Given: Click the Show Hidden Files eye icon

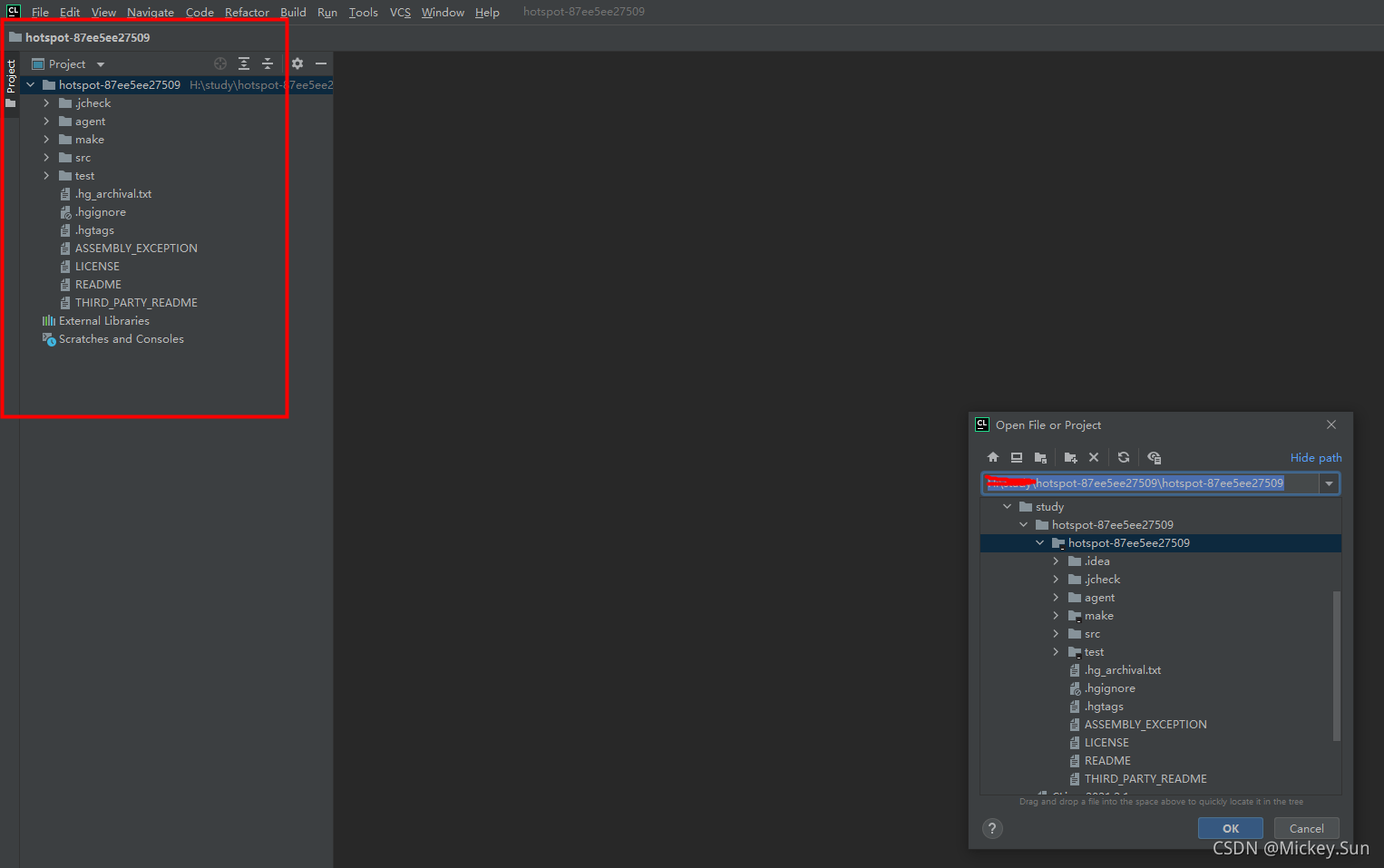Looking at the screenshot, I should pos(1154,458).
